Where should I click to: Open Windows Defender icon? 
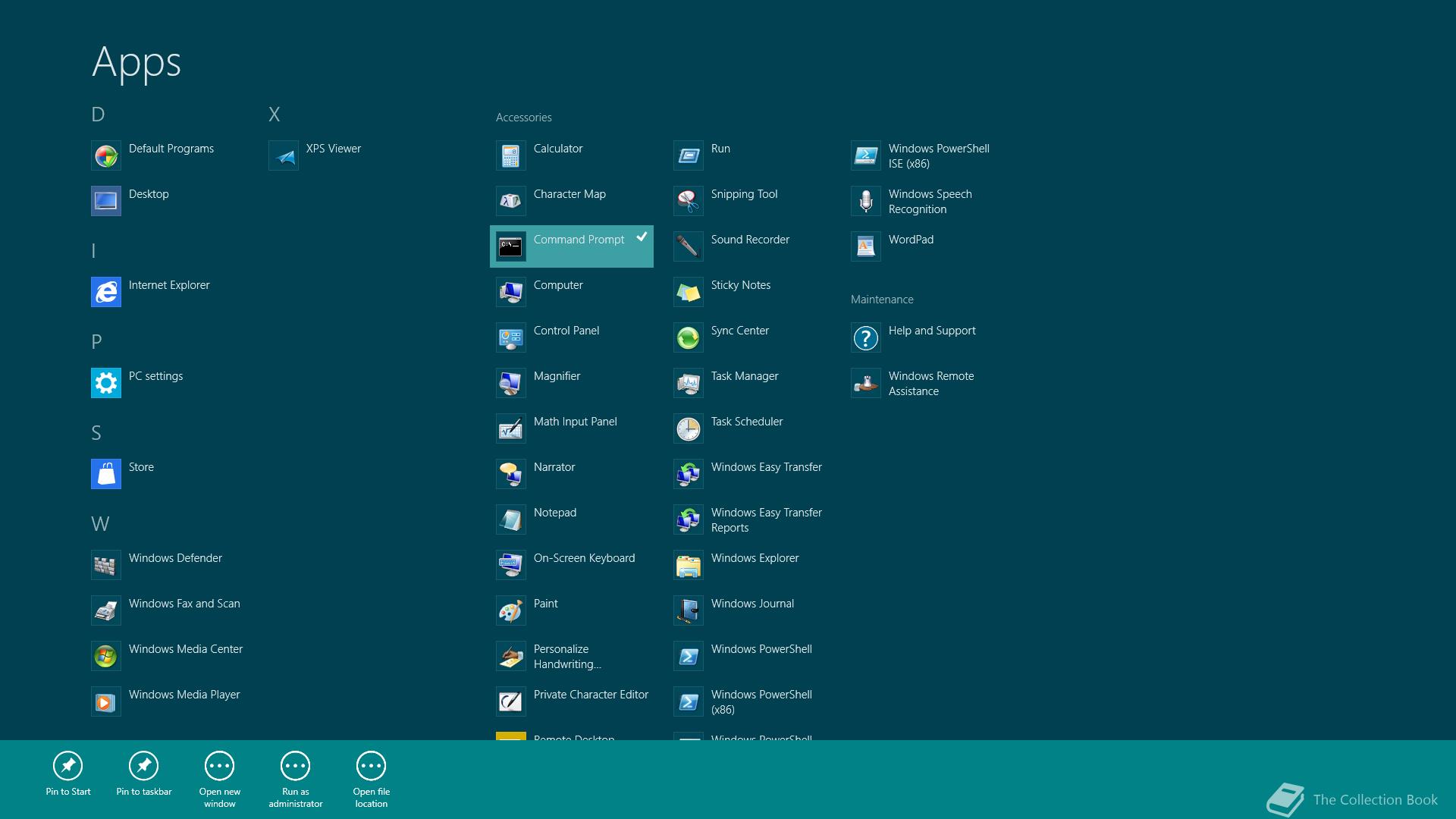(x=105, y=565)
